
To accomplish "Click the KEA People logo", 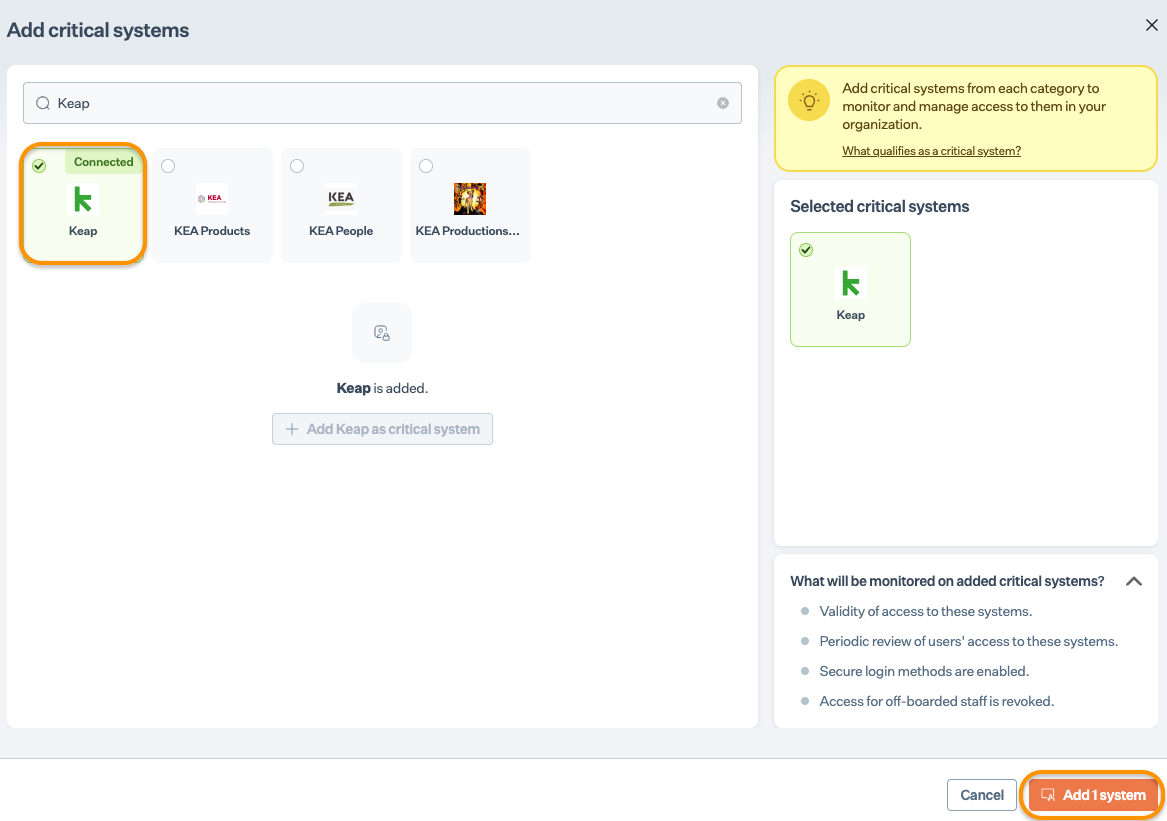I will tap(341, 199).
